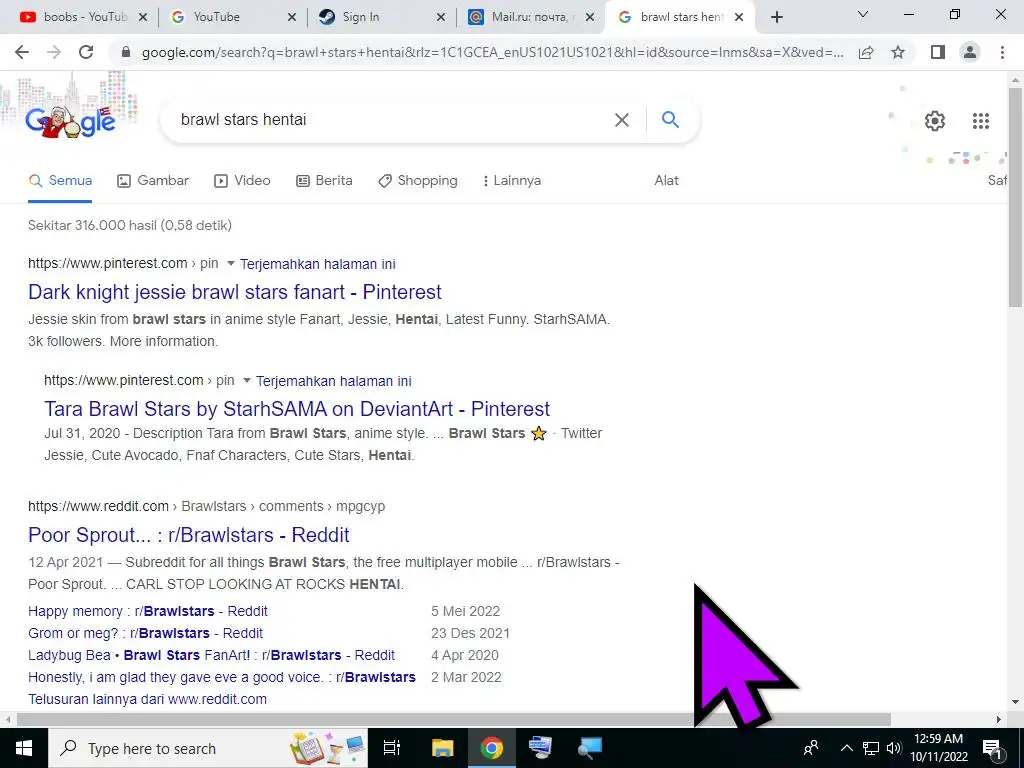Screen dimensions: 1024x768
Task: Expand the first pinterest.com result dropdown arrow
Action: pyautogui.click(x=230, y=264)
